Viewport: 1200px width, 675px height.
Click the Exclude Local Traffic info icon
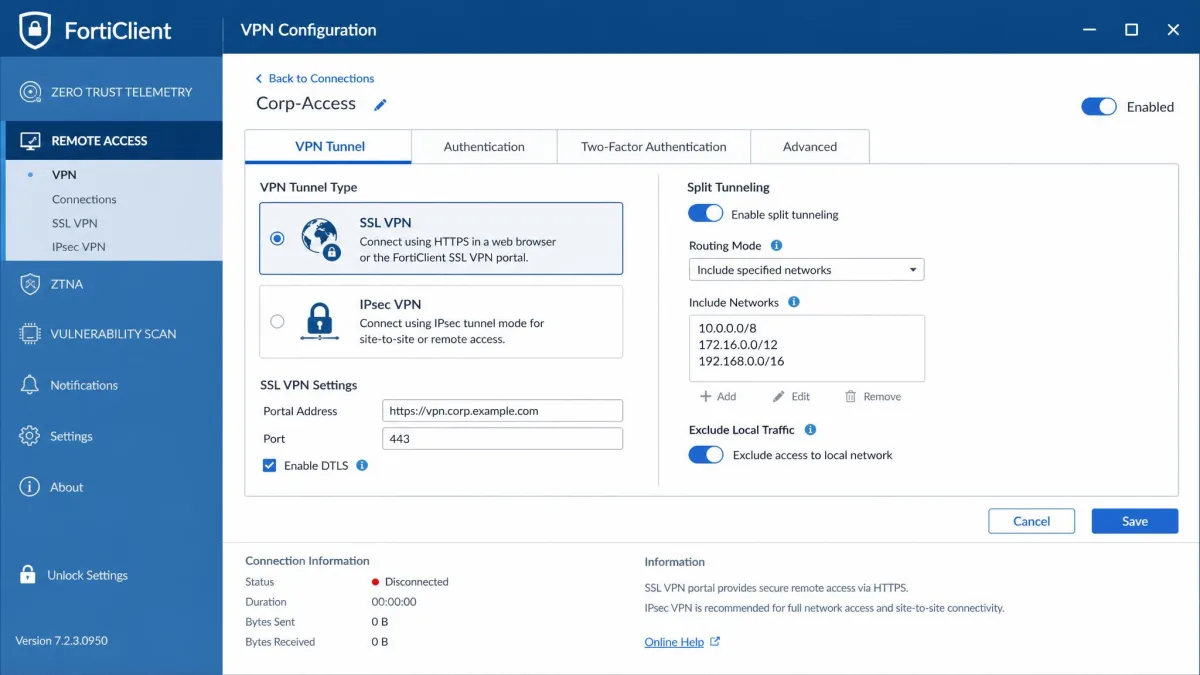(x=810, y=430)
